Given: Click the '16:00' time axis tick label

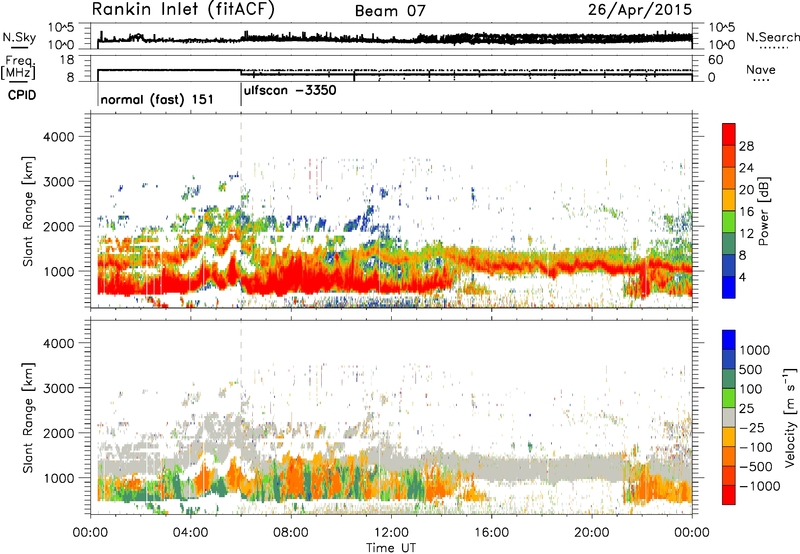Looking at the screenshot, I should pos(491,533).
